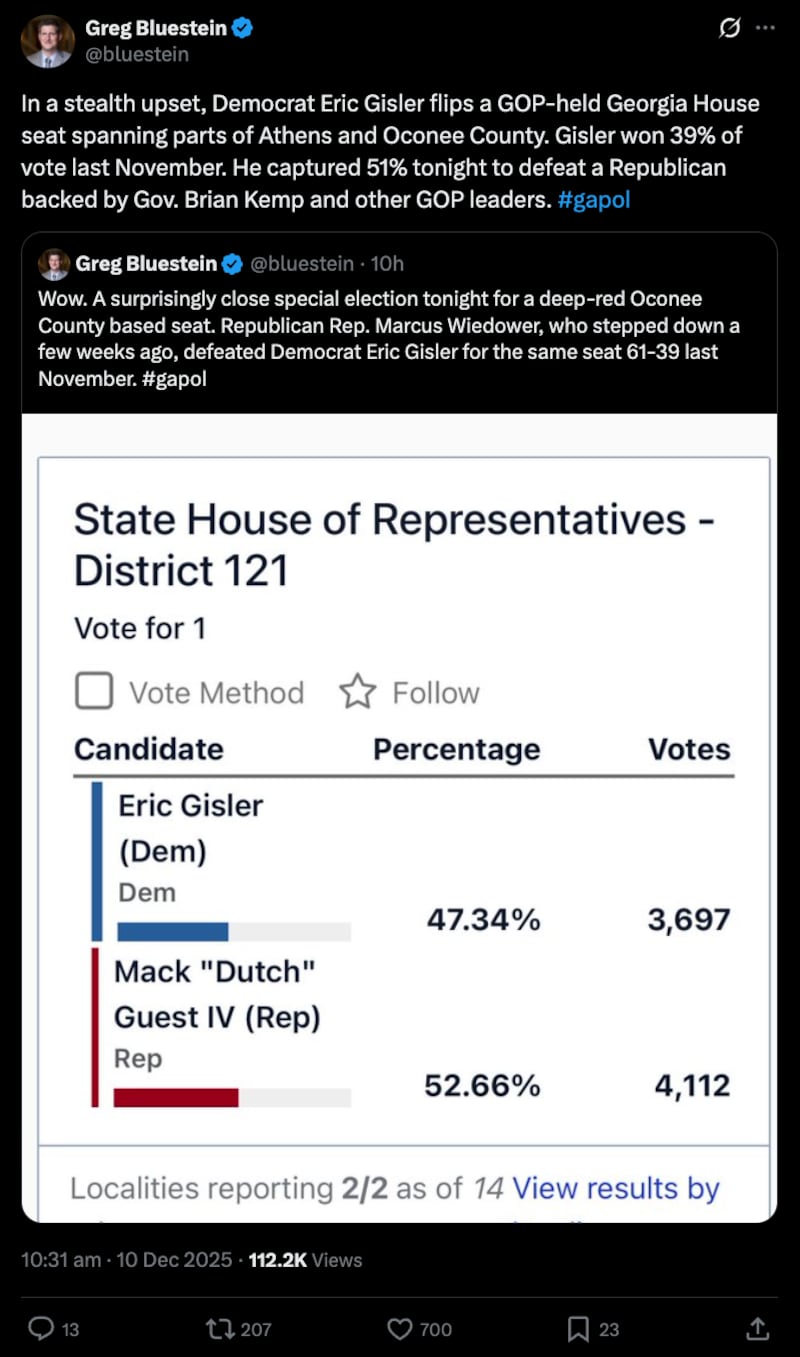Toggle the Vote Method checkbox
Image resolution: width=800 pixels, height=1357 pixels.
[x=94, y=692]
